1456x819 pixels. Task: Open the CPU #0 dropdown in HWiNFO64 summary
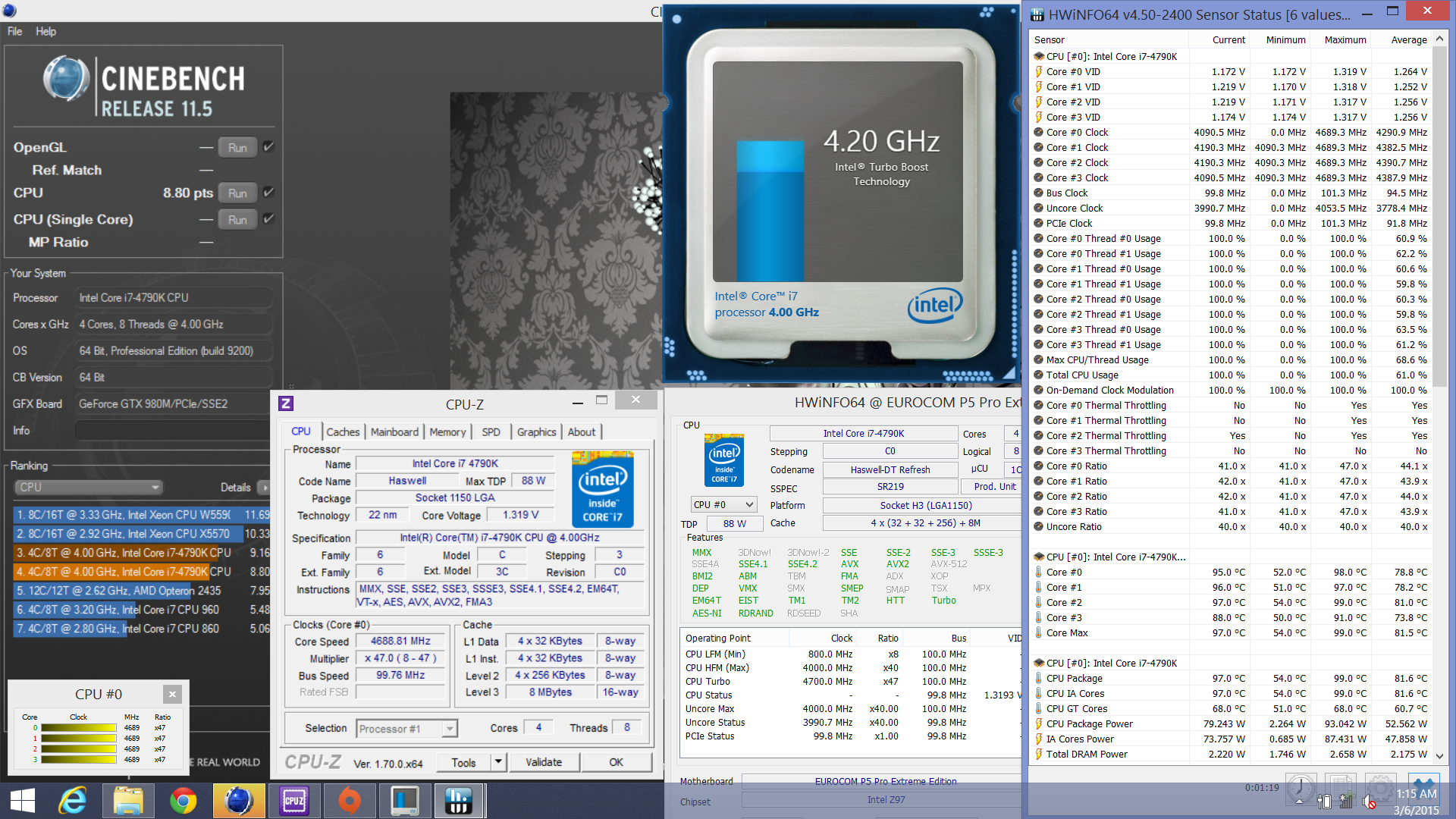(x=723, y=504)
